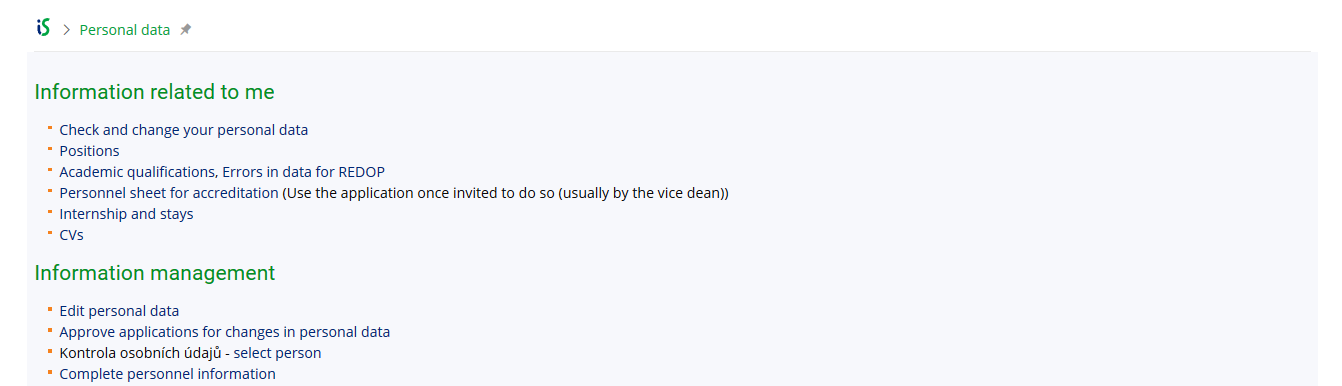Click the IS logo icon
Viewport: 1342px width, 386px height.
43,28
